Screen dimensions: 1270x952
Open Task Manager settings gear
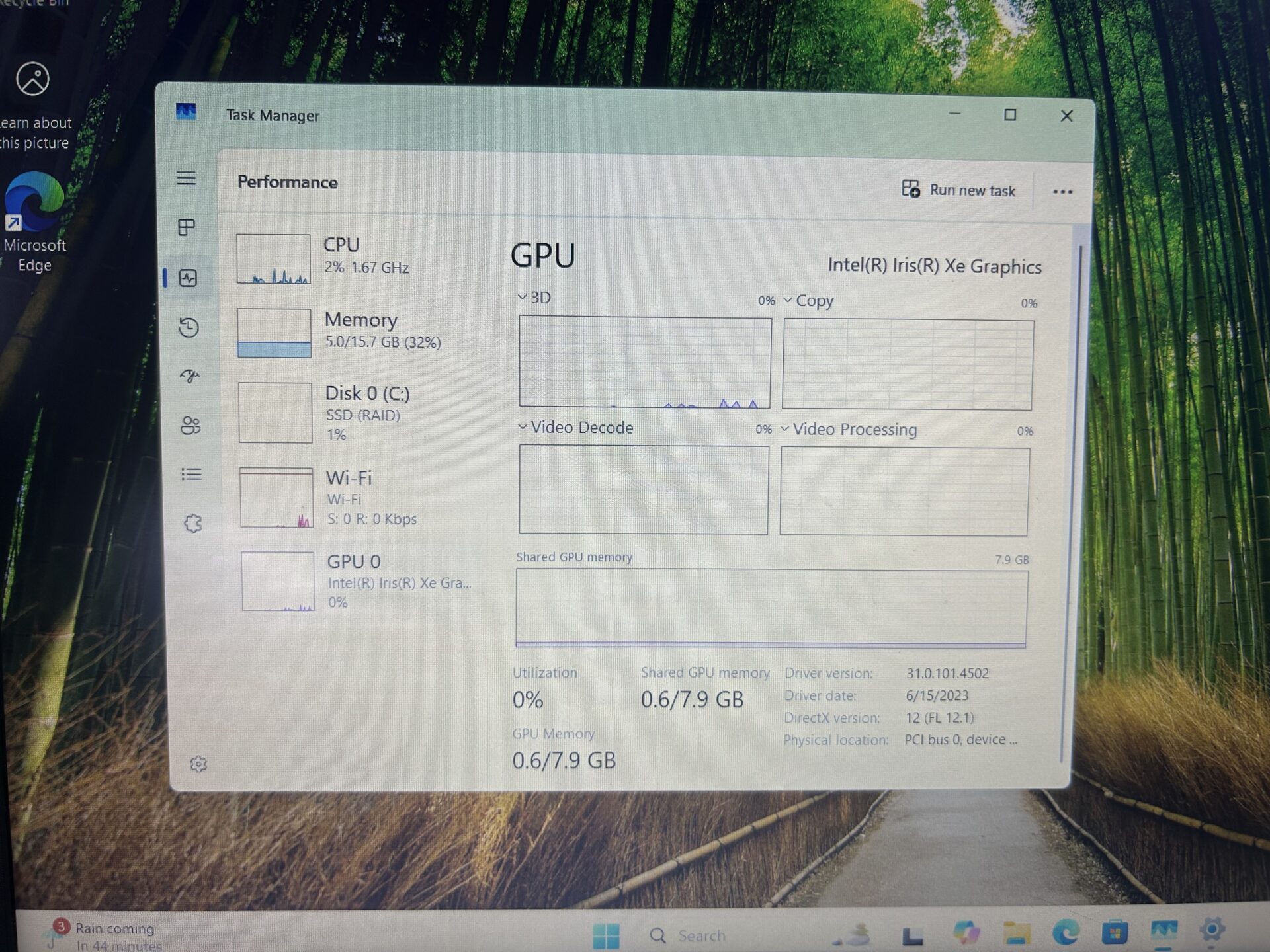198,764
